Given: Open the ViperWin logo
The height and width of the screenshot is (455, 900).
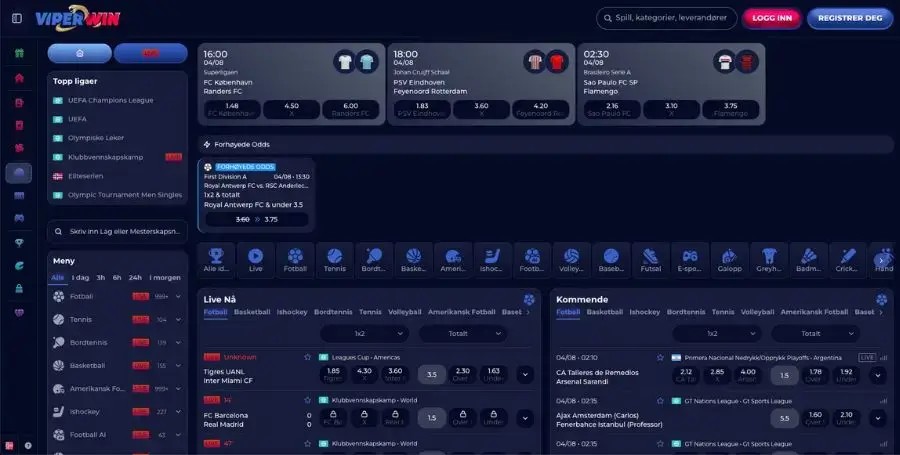Looking at the screenshot, I should pyautogui.click(x=77, y=18).
